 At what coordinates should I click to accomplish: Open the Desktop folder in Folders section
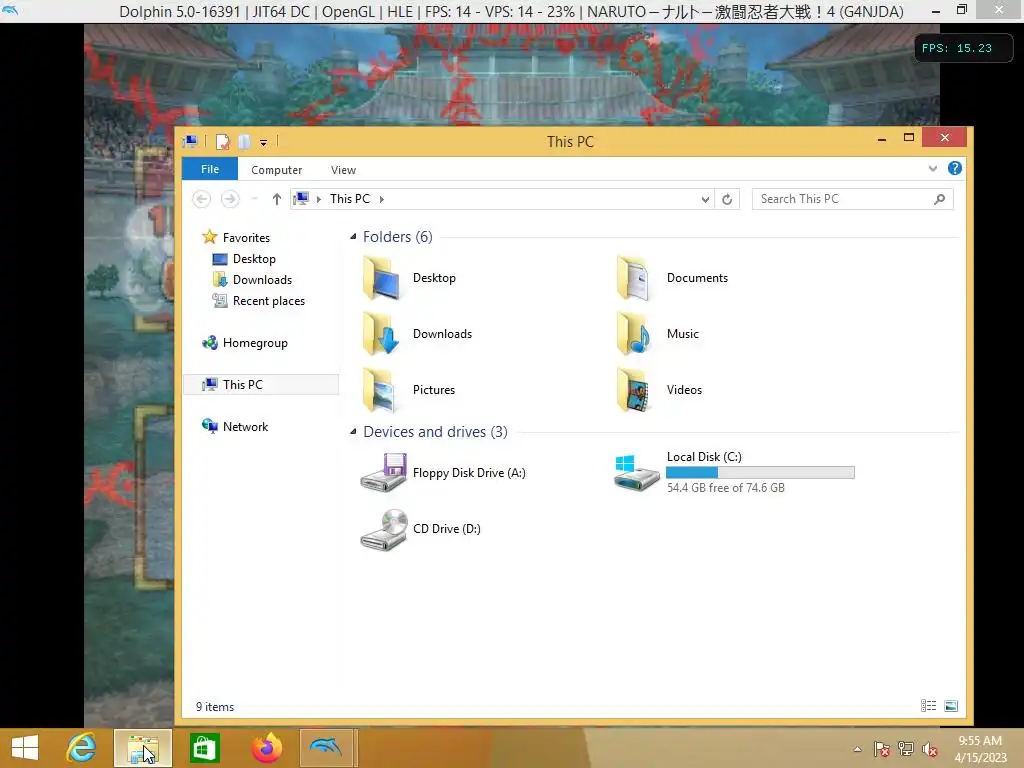click(x=410, y=278)
